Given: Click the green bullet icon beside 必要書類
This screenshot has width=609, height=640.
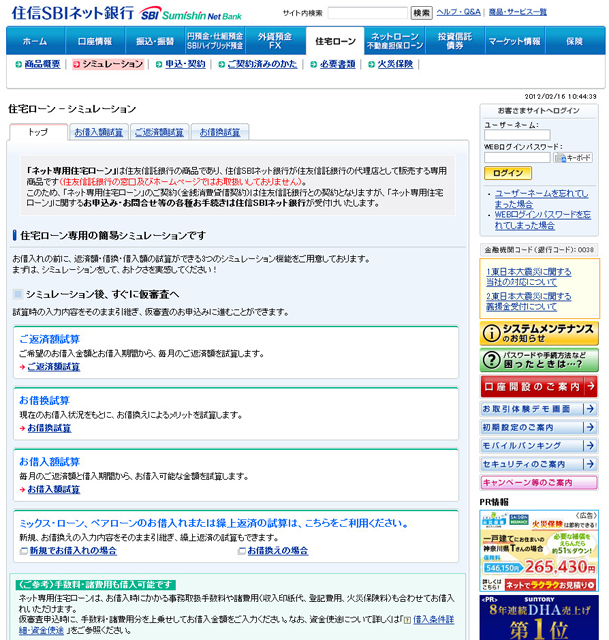Looking at the screenshot, I should click(x=313, y=64).
